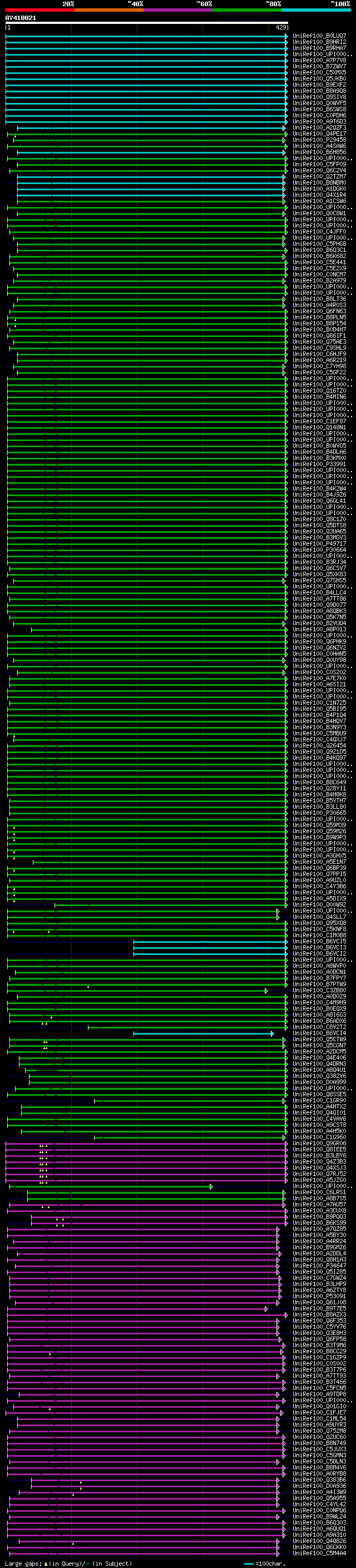
Task: Open the UniRef100_A7P7V8 hit label
Action: 319,61
